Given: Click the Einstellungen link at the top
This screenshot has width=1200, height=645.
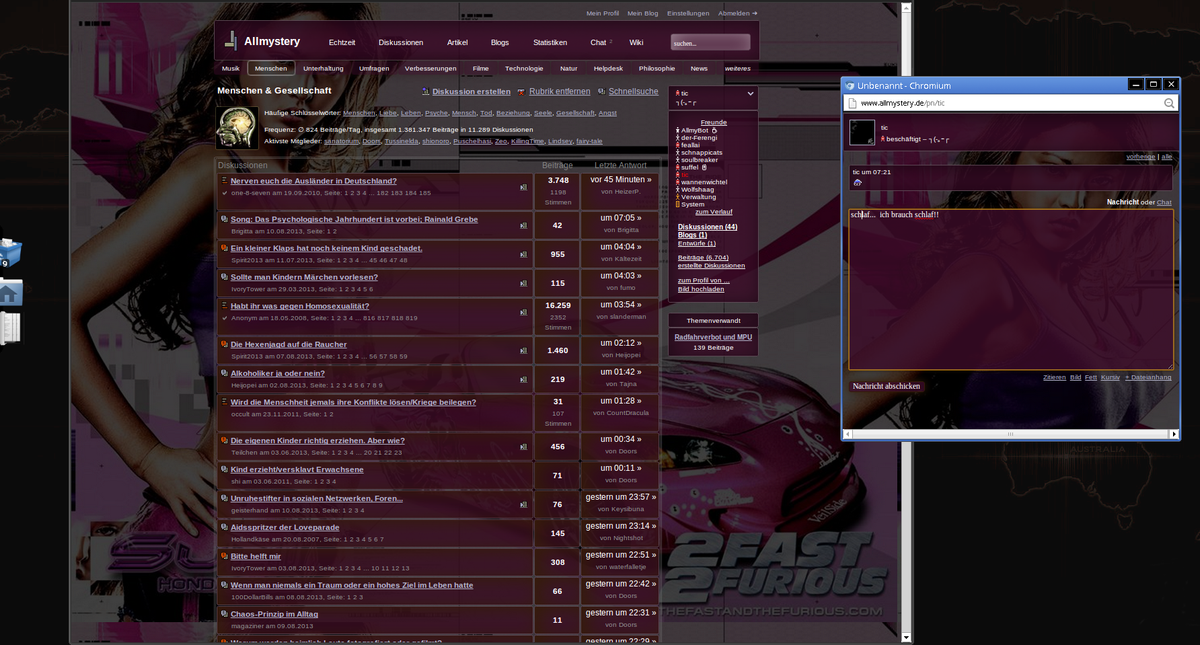Looking at the screenshot, I should [x=688, y=13].
